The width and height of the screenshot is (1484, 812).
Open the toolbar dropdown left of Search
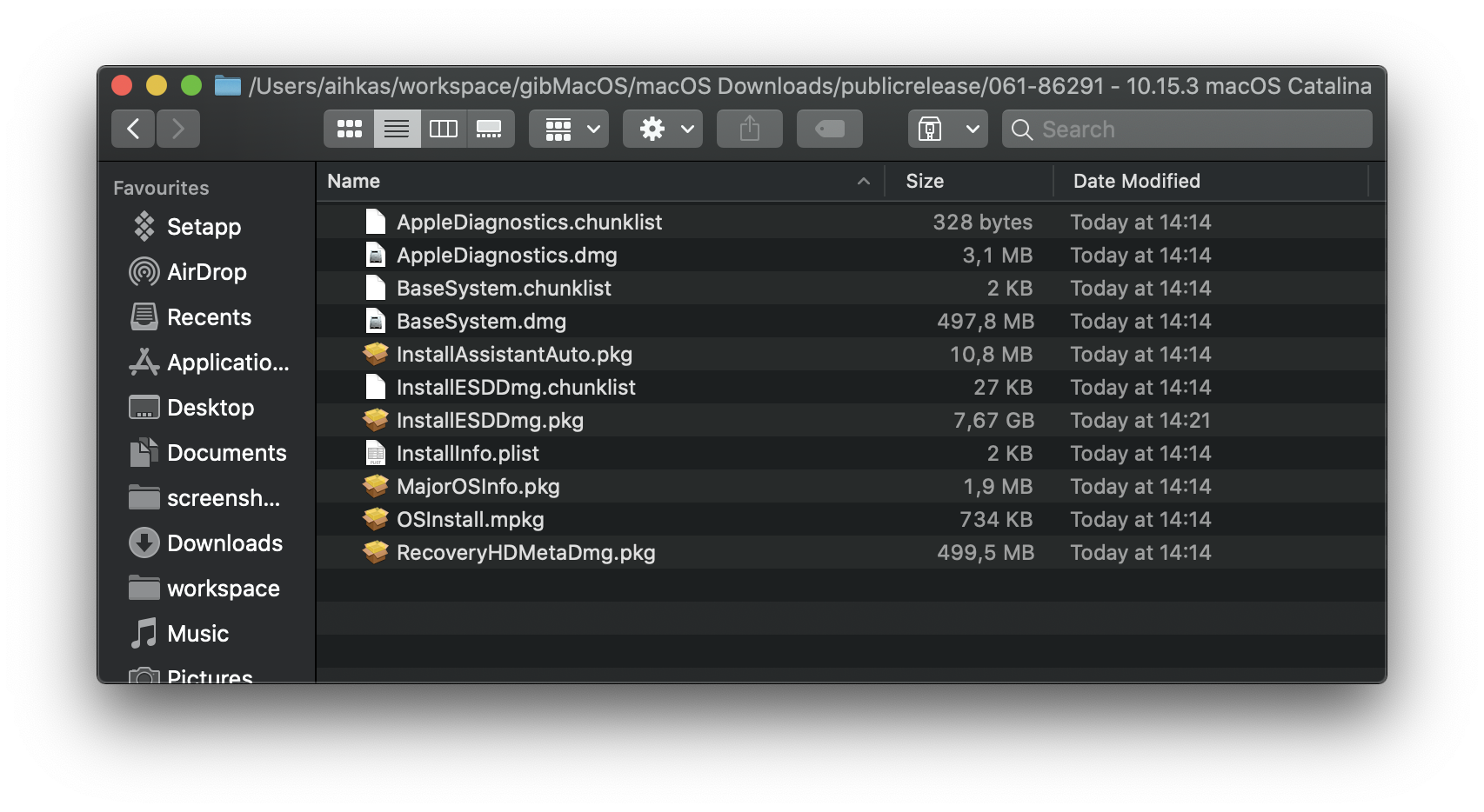click(948, 129)
